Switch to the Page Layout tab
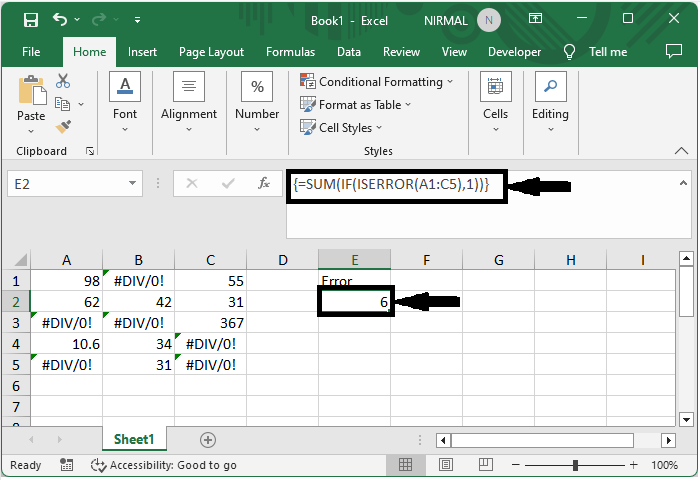The height and width of the screenshot is (480, 700). [x=211, y=52]
